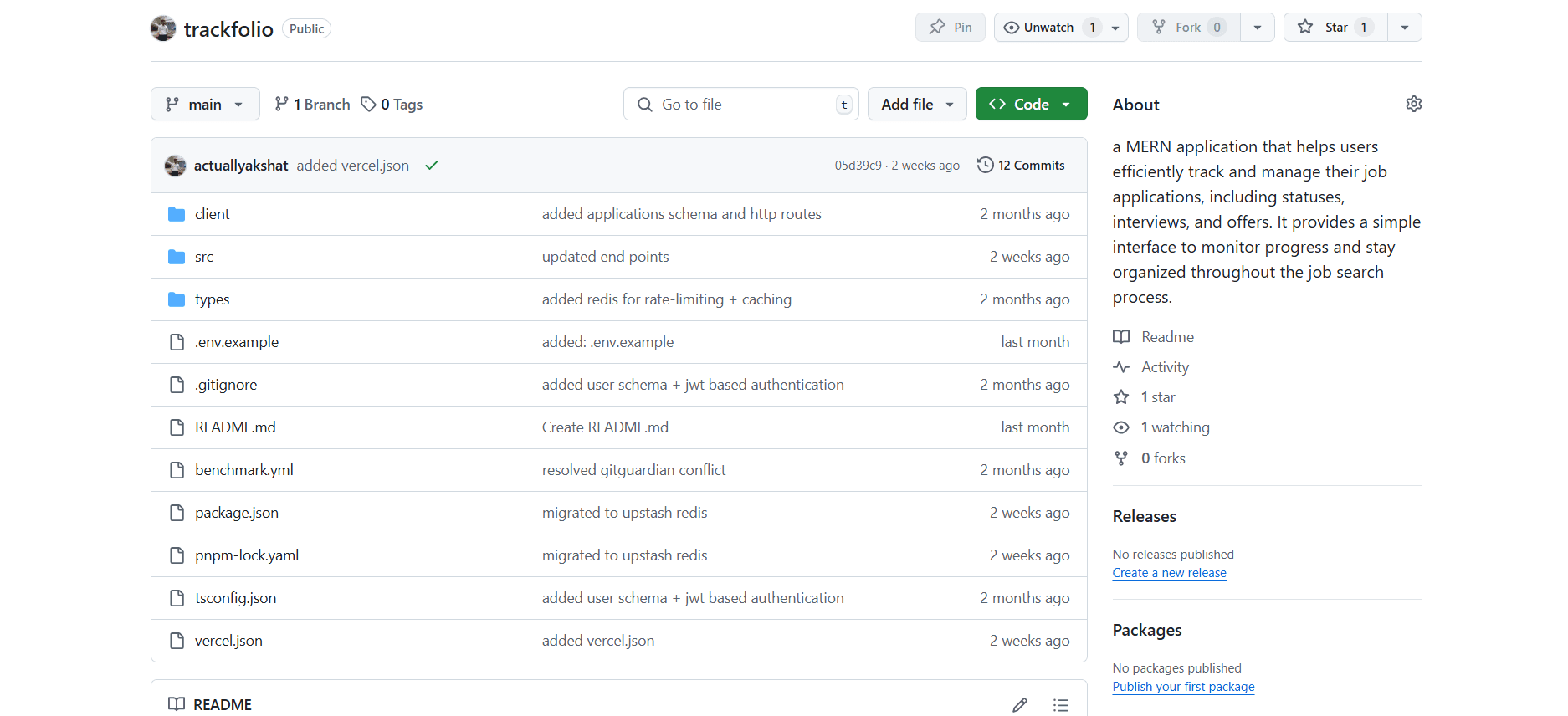Expand the Star lists dropdown arrow
The image size is (1568, 716).
[1405, 28]
